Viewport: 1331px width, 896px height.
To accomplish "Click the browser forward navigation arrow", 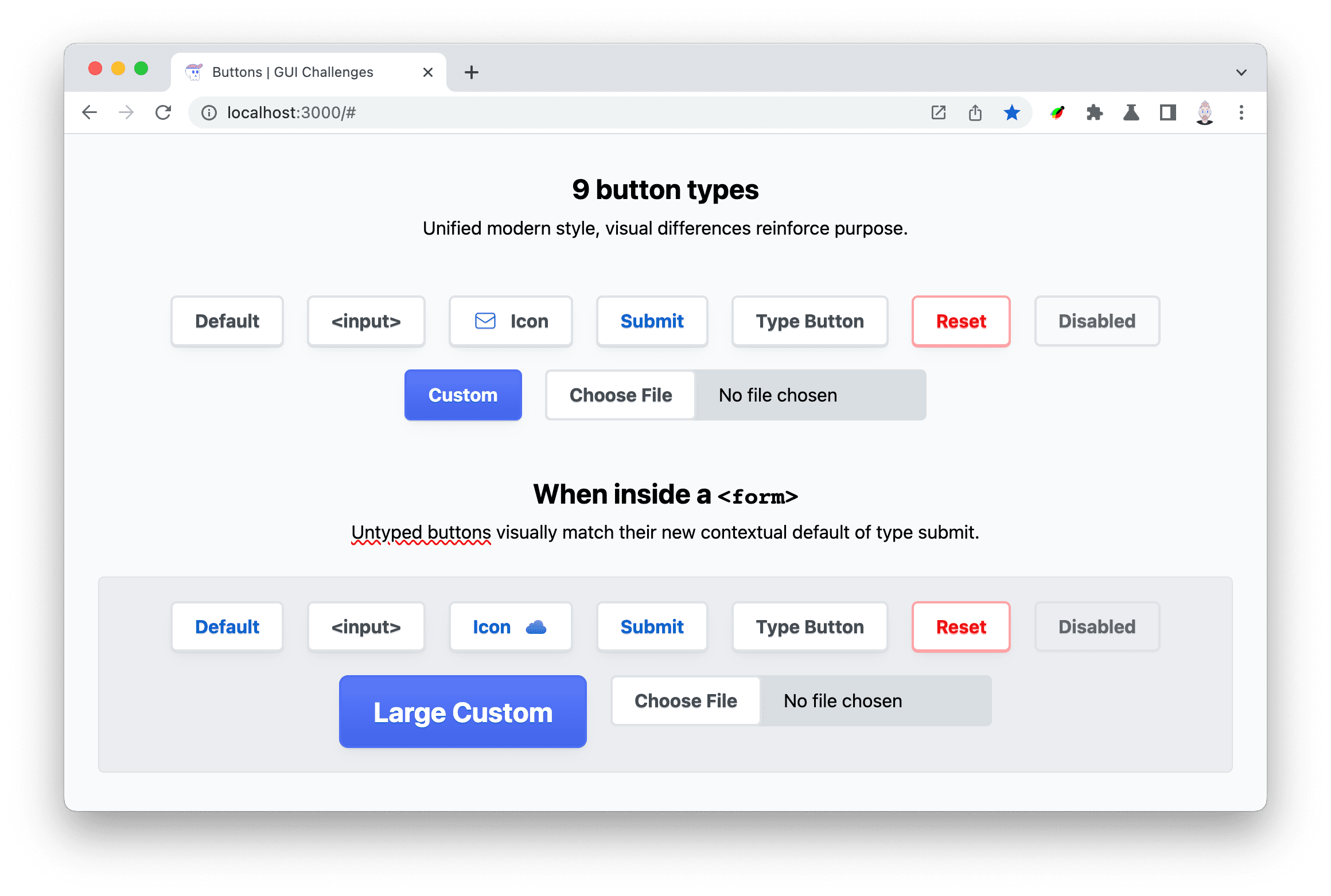I will 124,112.
